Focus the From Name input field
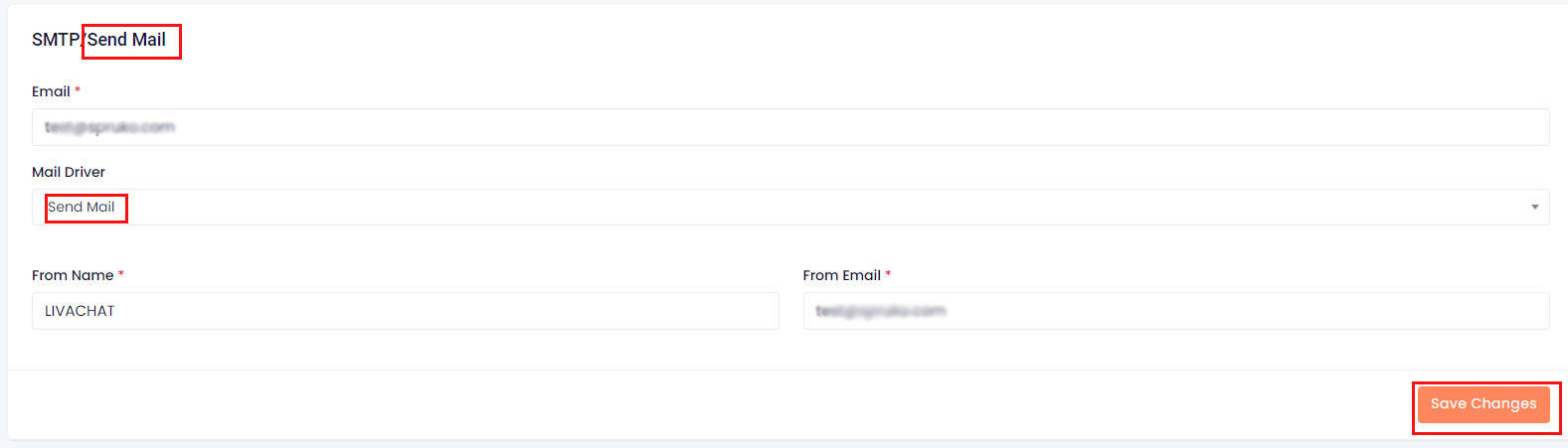The height and width of the screenshot is (448, 1568). [x=405, y=311]
